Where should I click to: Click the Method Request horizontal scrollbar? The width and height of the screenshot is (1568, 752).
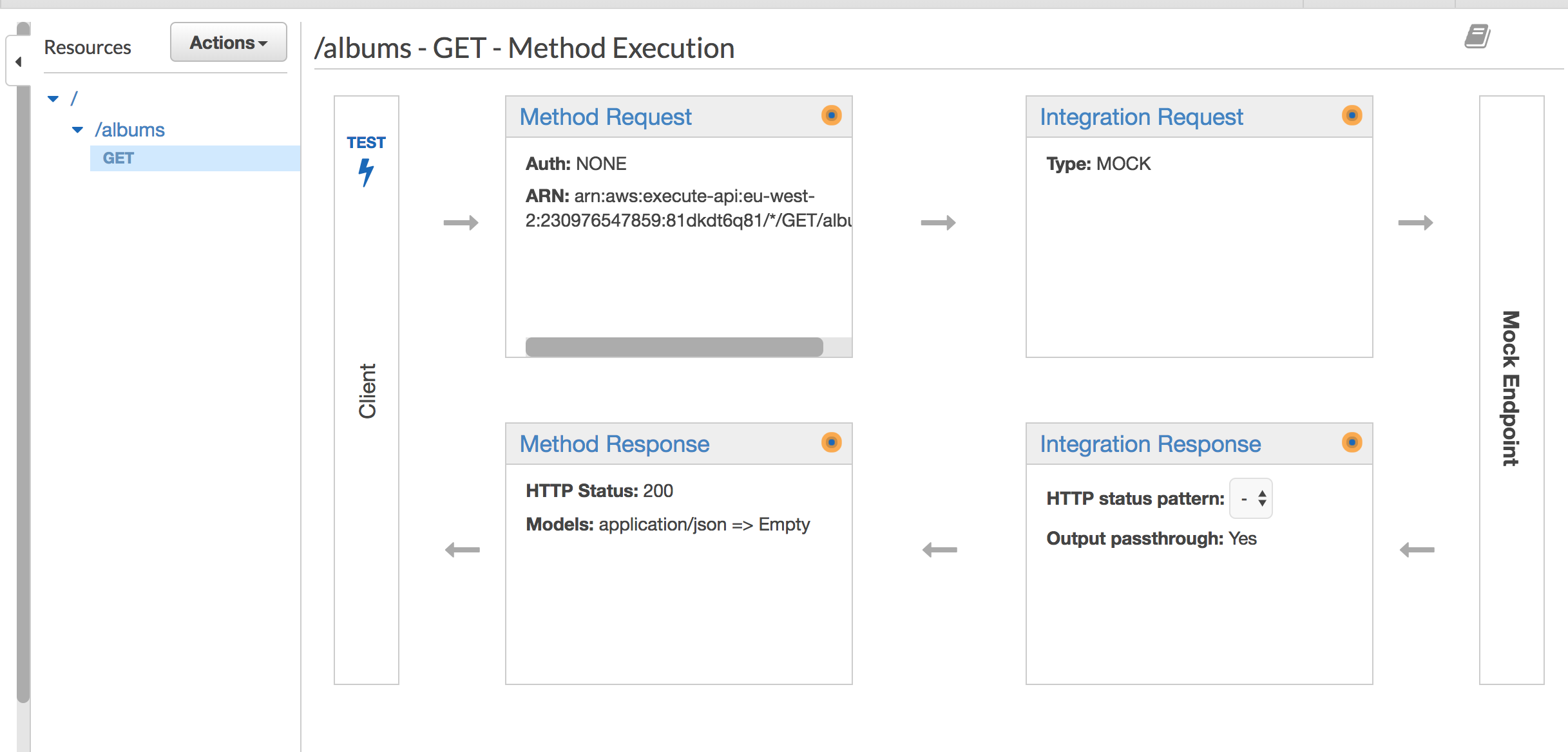(x=674, y=347)
